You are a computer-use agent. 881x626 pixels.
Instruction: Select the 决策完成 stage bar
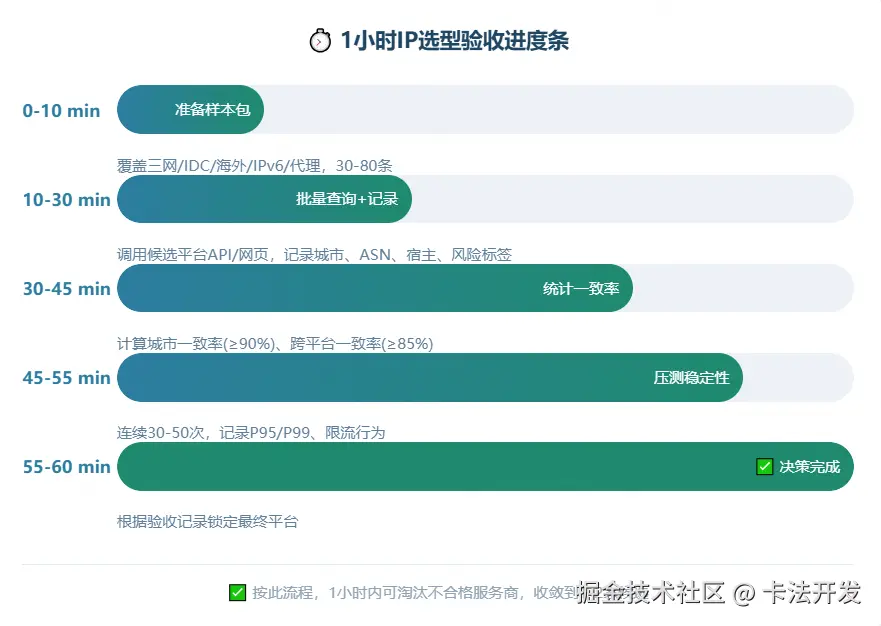[450, 466]
